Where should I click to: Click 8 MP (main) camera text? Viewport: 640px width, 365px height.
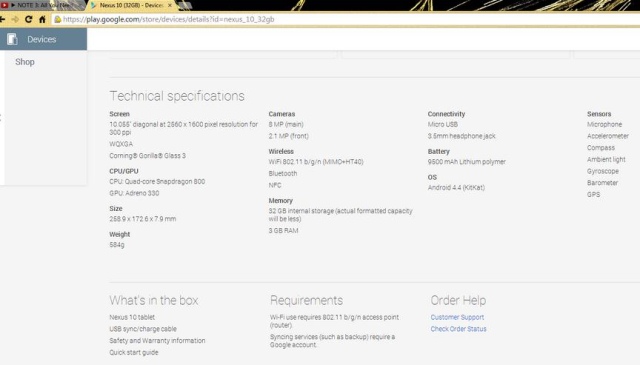[286, 125]
